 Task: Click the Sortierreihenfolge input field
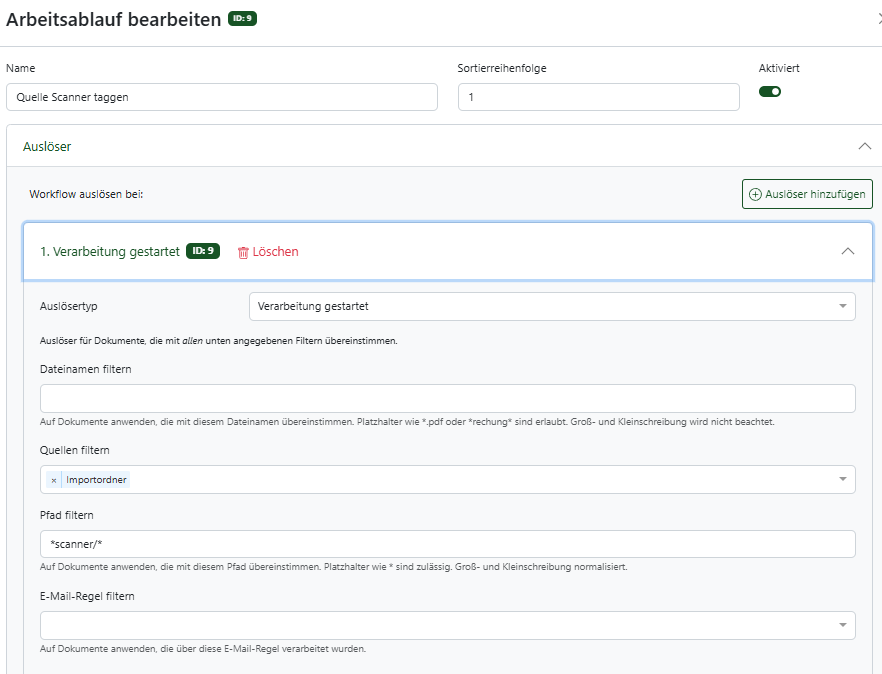click(598, 97)
